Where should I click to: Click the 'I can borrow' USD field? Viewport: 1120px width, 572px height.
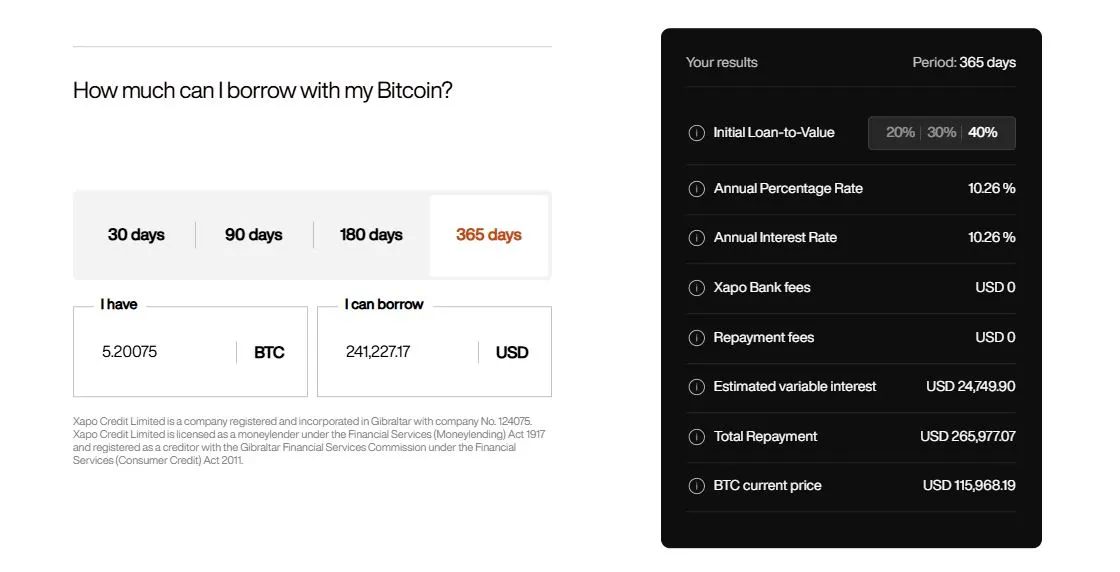coord(400,352)
